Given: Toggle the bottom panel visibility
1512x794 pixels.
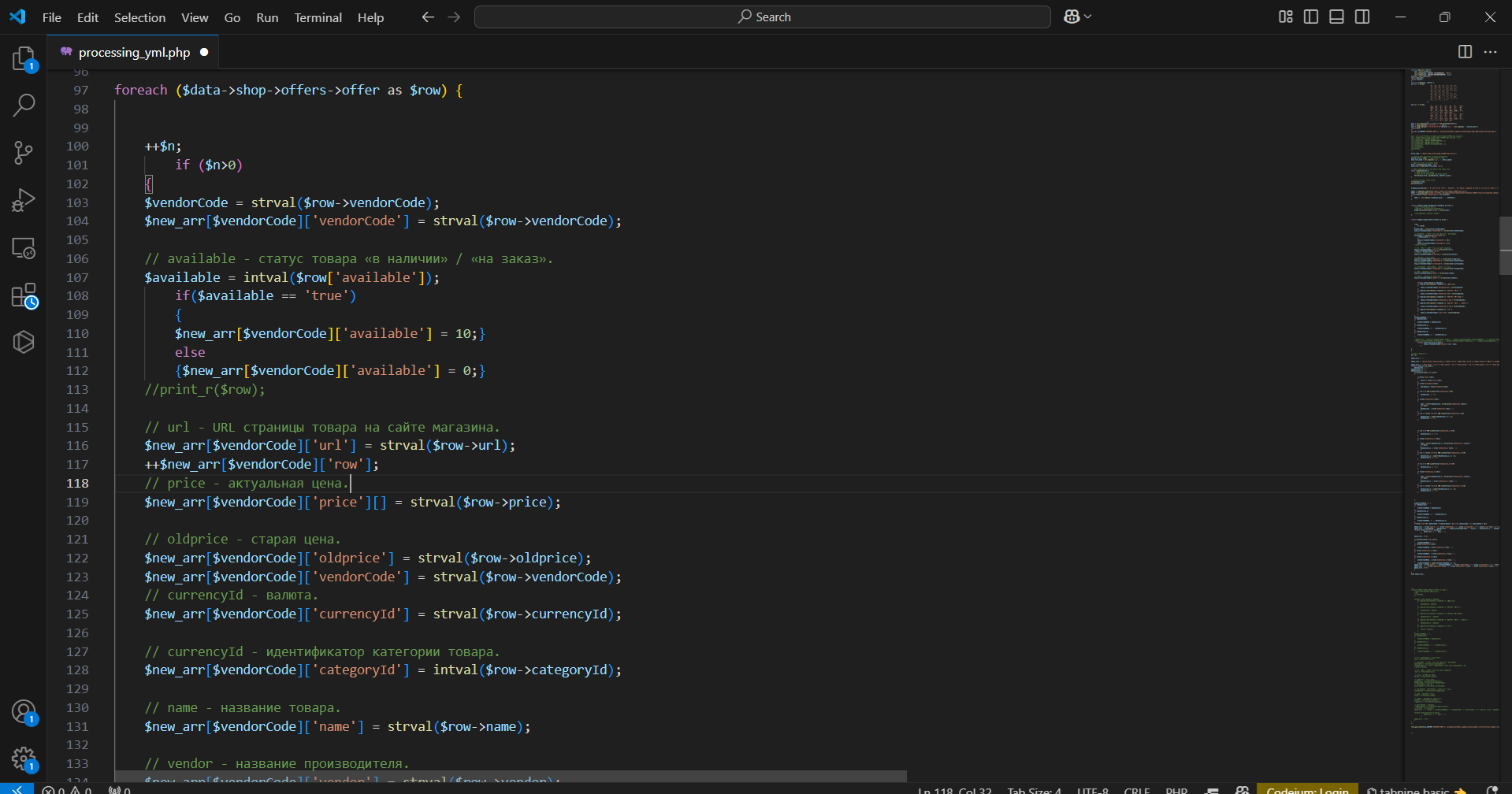Looking at the screenshot, I should [x=1336, y=17].
